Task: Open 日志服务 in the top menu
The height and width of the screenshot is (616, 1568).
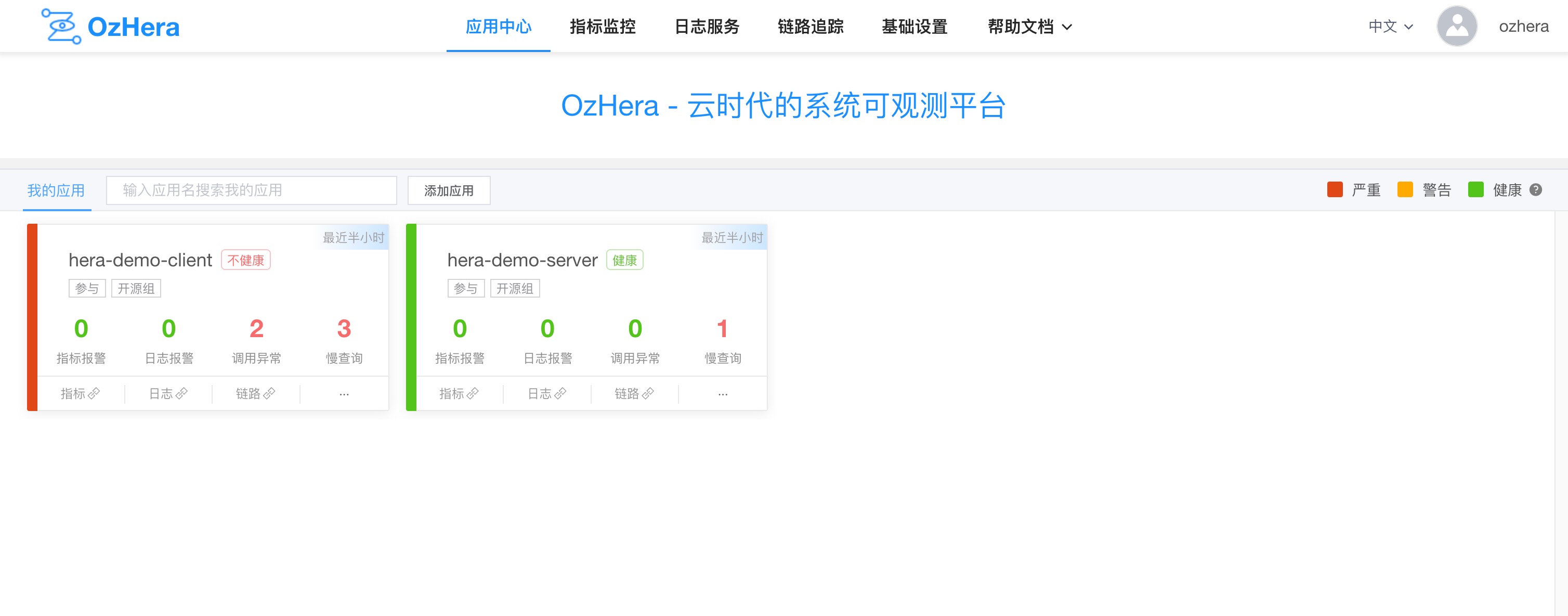Action: click(x=706, y=27)
